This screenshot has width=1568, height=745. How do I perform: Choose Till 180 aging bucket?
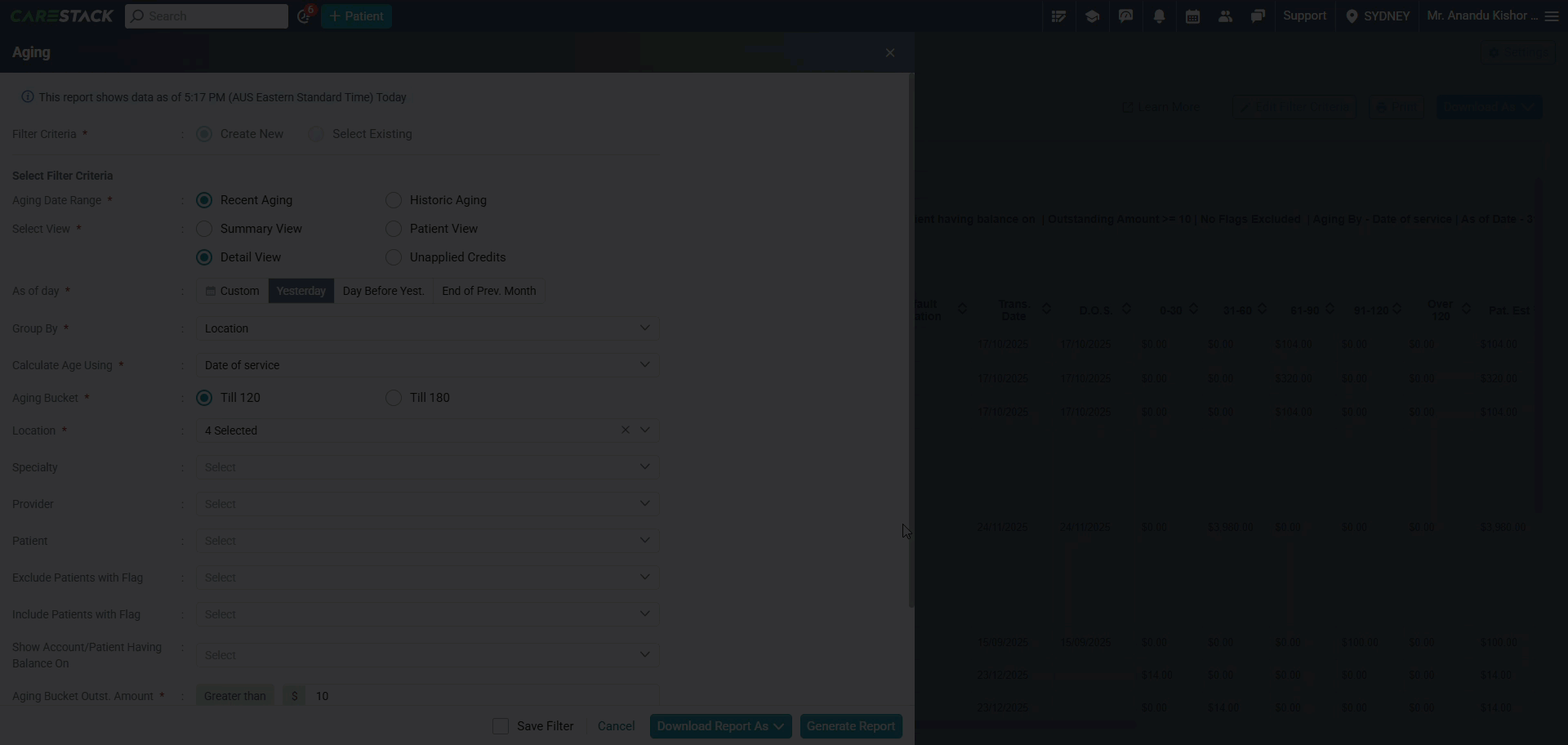click(x=394, y=398)
